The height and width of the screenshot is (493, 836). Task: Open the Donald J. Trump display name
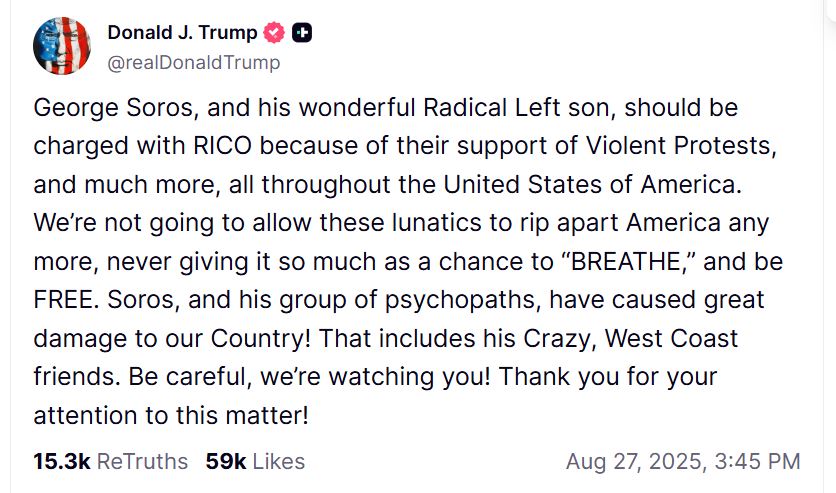tap(182, 33)
